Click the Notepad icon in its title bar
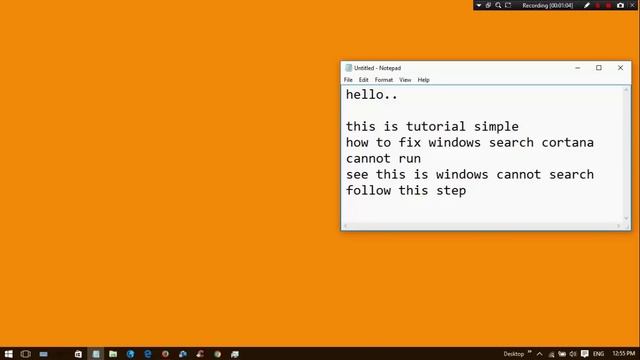Screen dimensions: 640x360 [x=349, y=68]
